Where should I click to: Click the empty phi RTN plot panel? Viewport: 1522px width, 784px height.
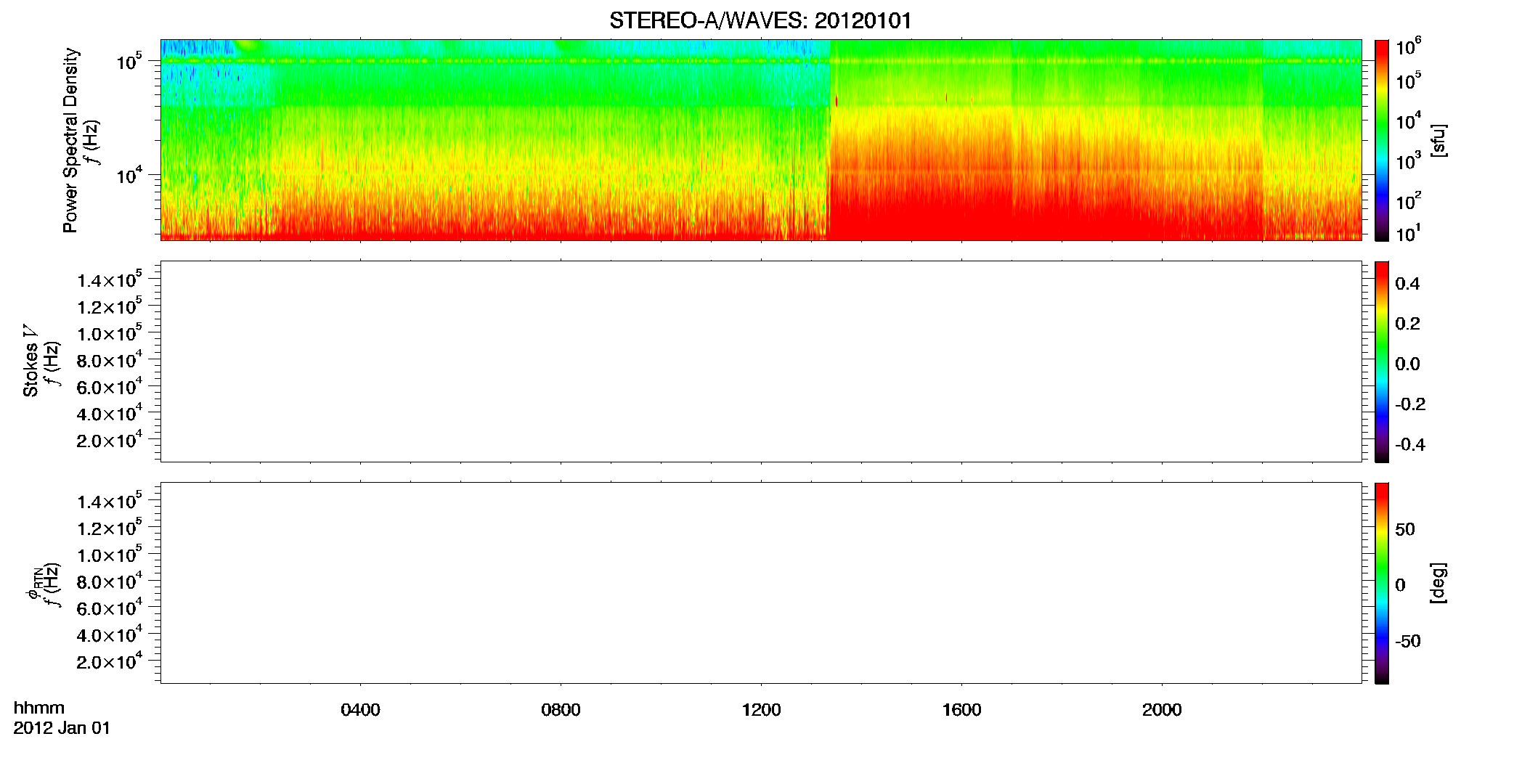pos(761,583)
